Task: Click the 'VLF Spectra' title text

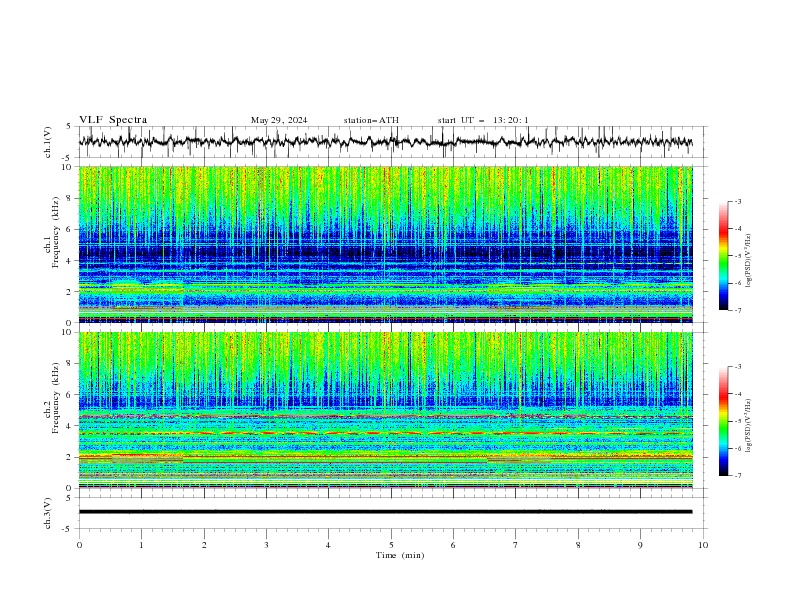Action: tap(113, 120)
